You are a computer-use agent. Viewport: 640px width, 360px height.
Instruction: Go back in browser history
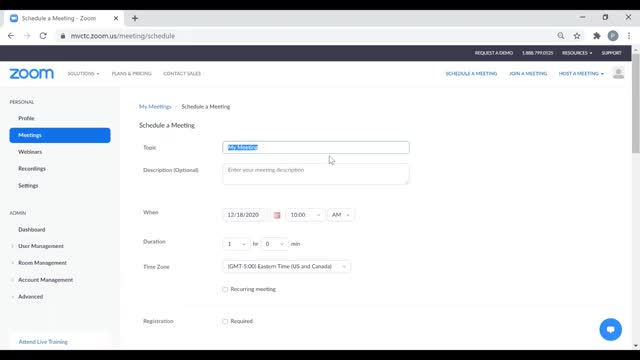[x=11, y=36]
